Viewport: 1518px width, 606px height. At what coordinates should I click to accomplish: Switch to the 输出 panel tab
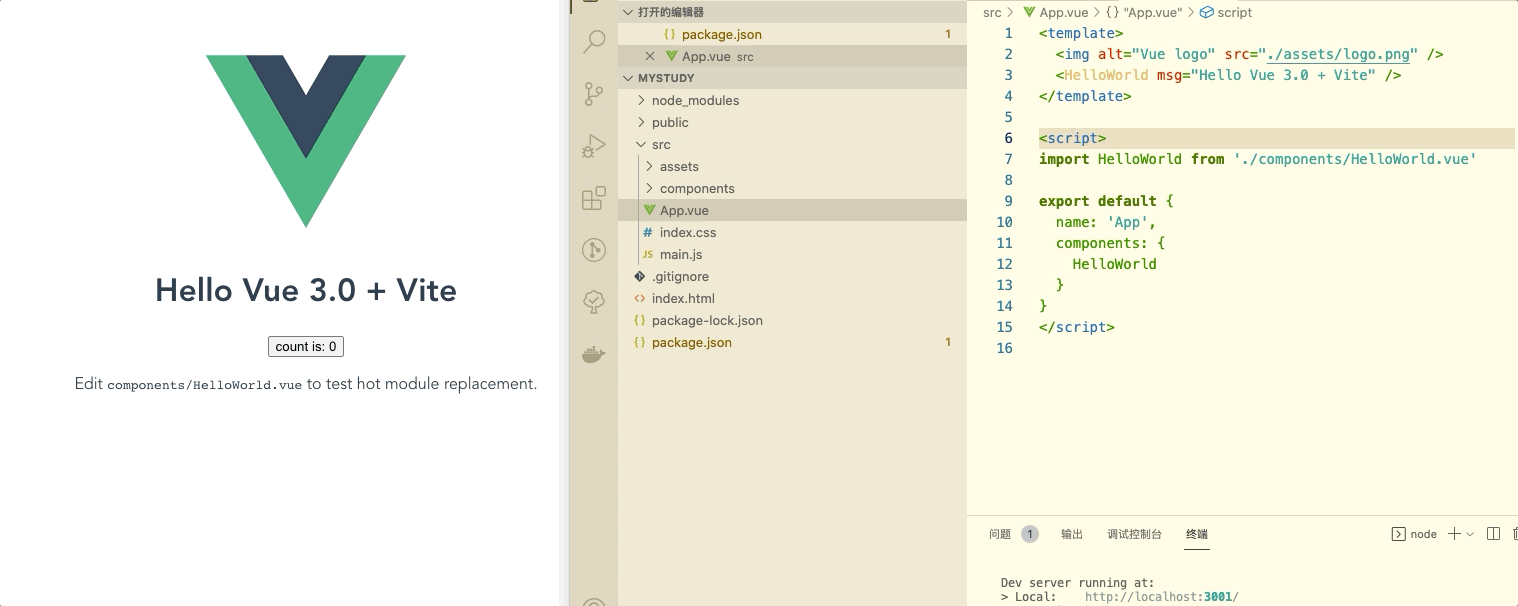pos(1072,534)
